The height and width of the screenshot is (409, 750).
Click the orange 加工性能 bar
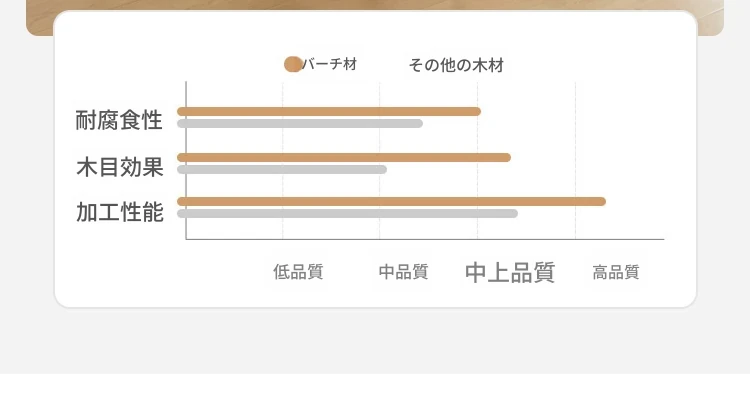coord(391,201)
